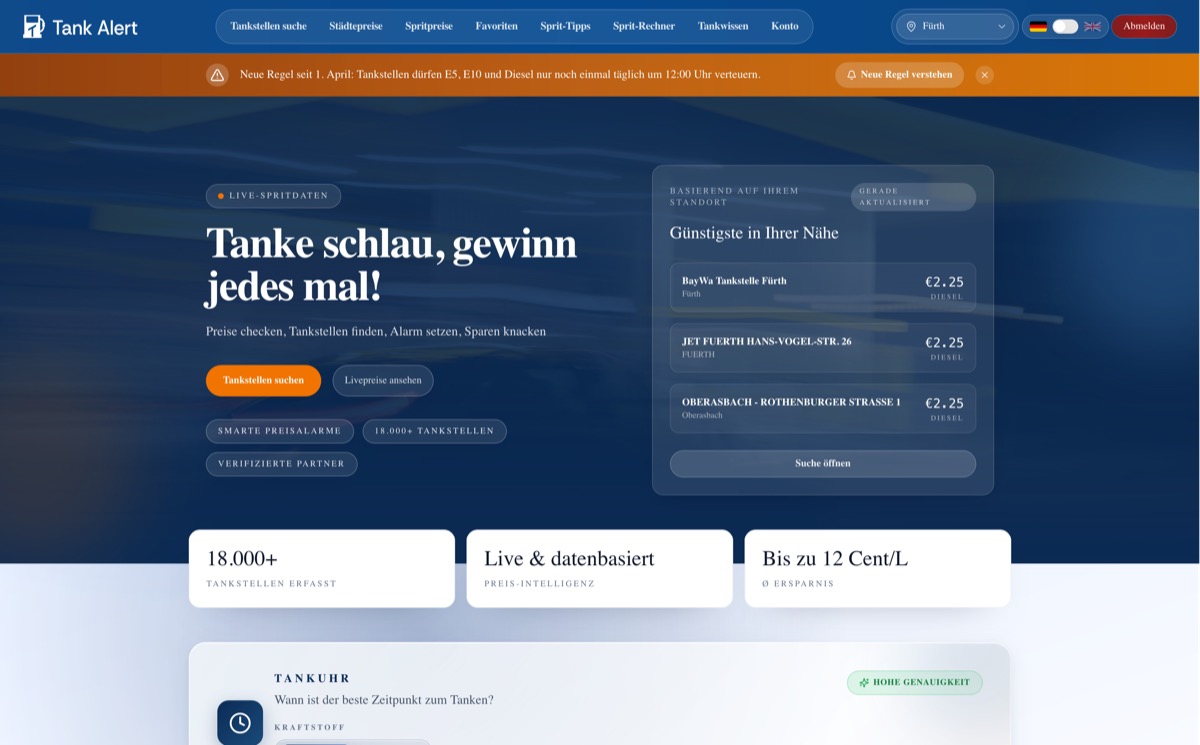This screenshot has height=745, width=1200.
Task: Click the clock icon in the Tankuhr card
Action: point(240,722)
